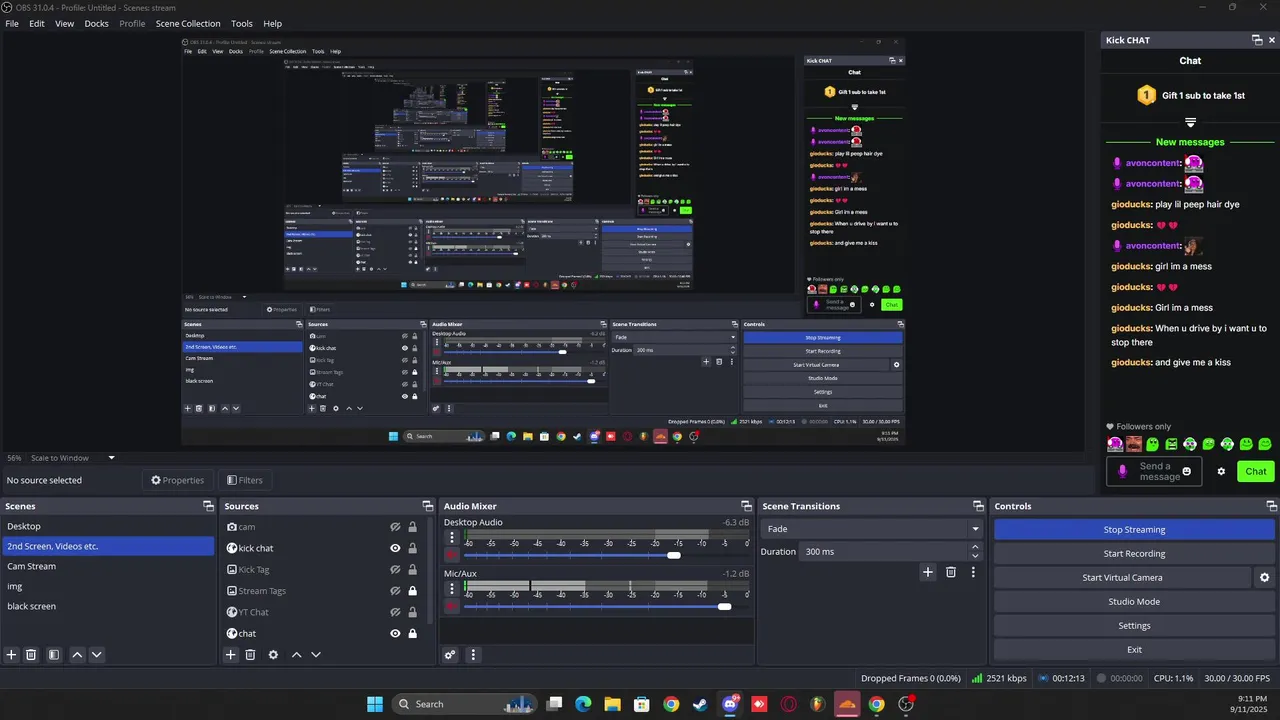This screenshot has width=1280, height=720.
Task: Increase transition duration with up arrow
Action: (x=975, y=547)
